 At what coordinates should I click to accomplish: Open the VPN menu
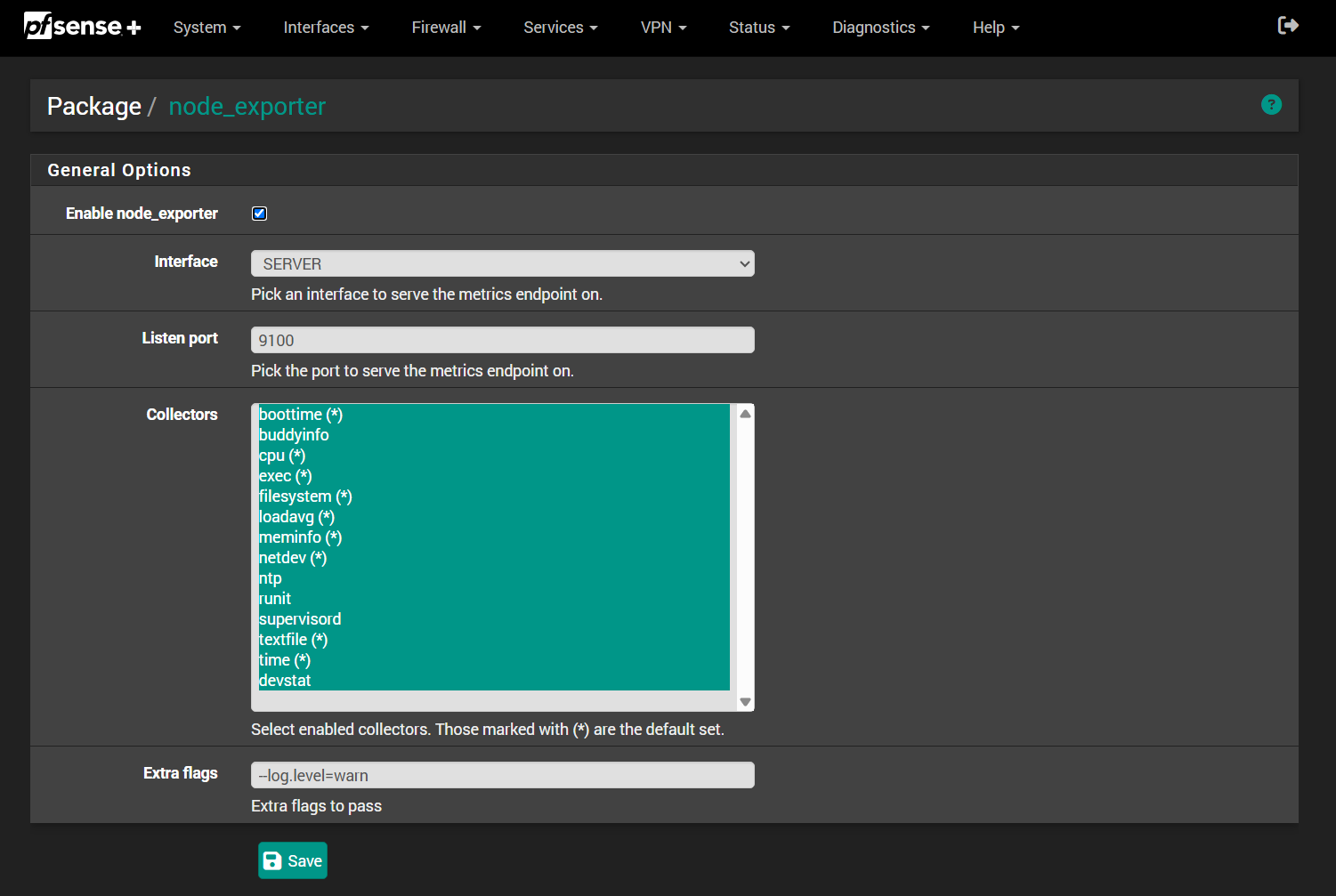click(664, 28)
